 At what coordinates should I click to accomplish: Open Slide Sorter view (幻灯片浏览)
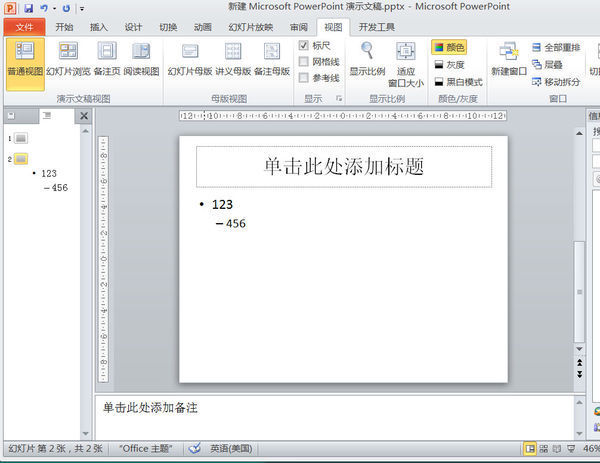[x=68, y=59]
